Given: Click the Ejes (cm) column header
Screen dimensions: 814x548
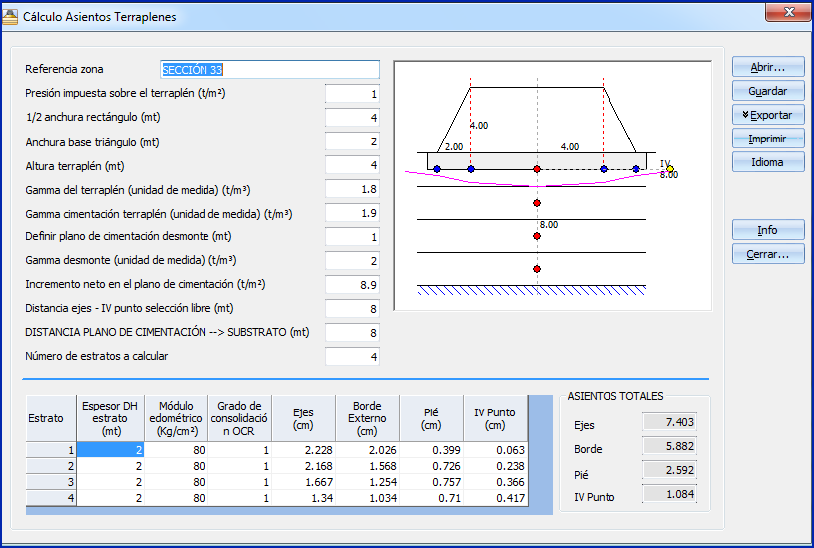Looking at the screenshot, I should tap(303, 418).
